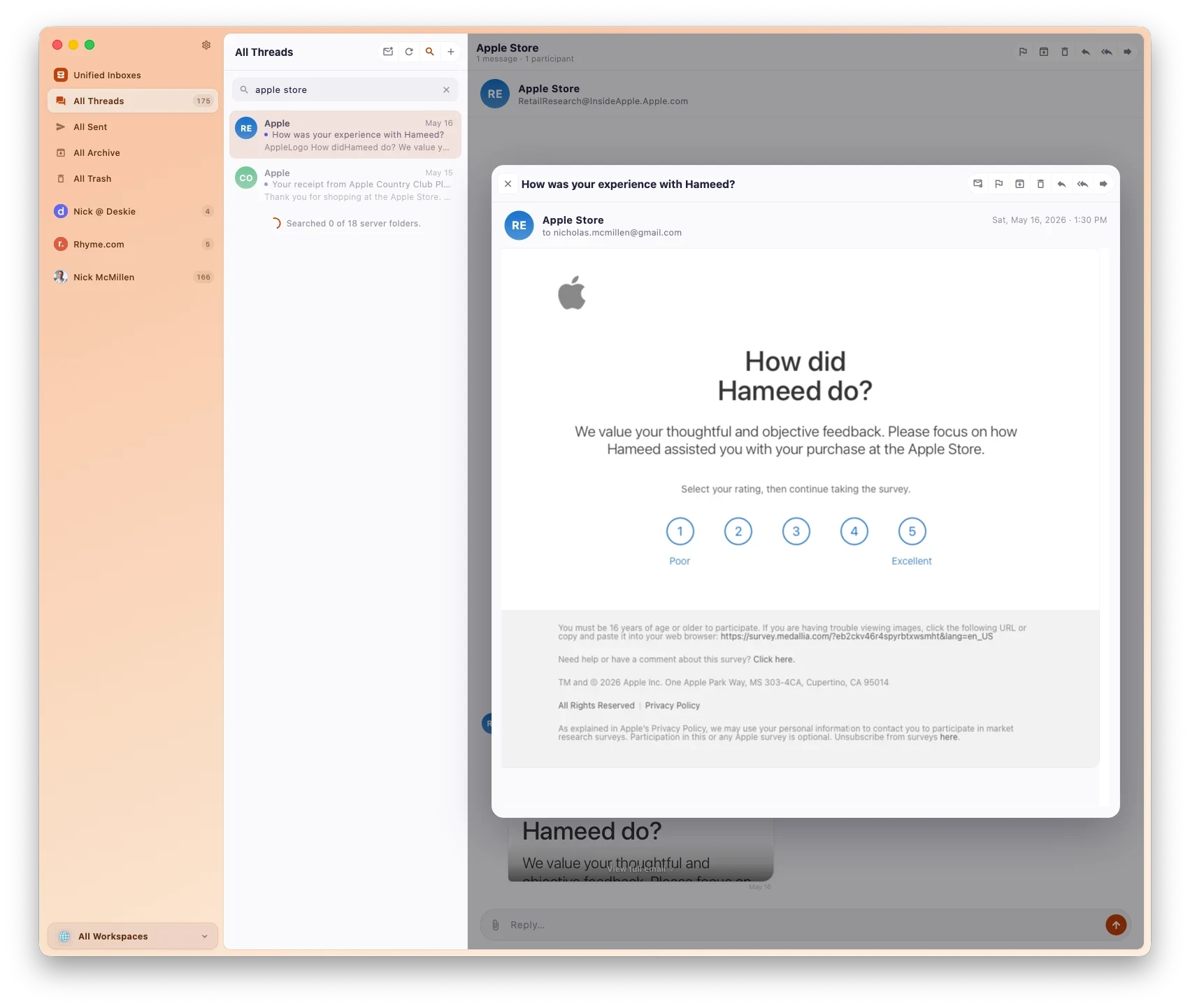Flag the thread in the background Apple Store header
The width and height of the screenshot is (1190, 1008).
(1023, 52)
